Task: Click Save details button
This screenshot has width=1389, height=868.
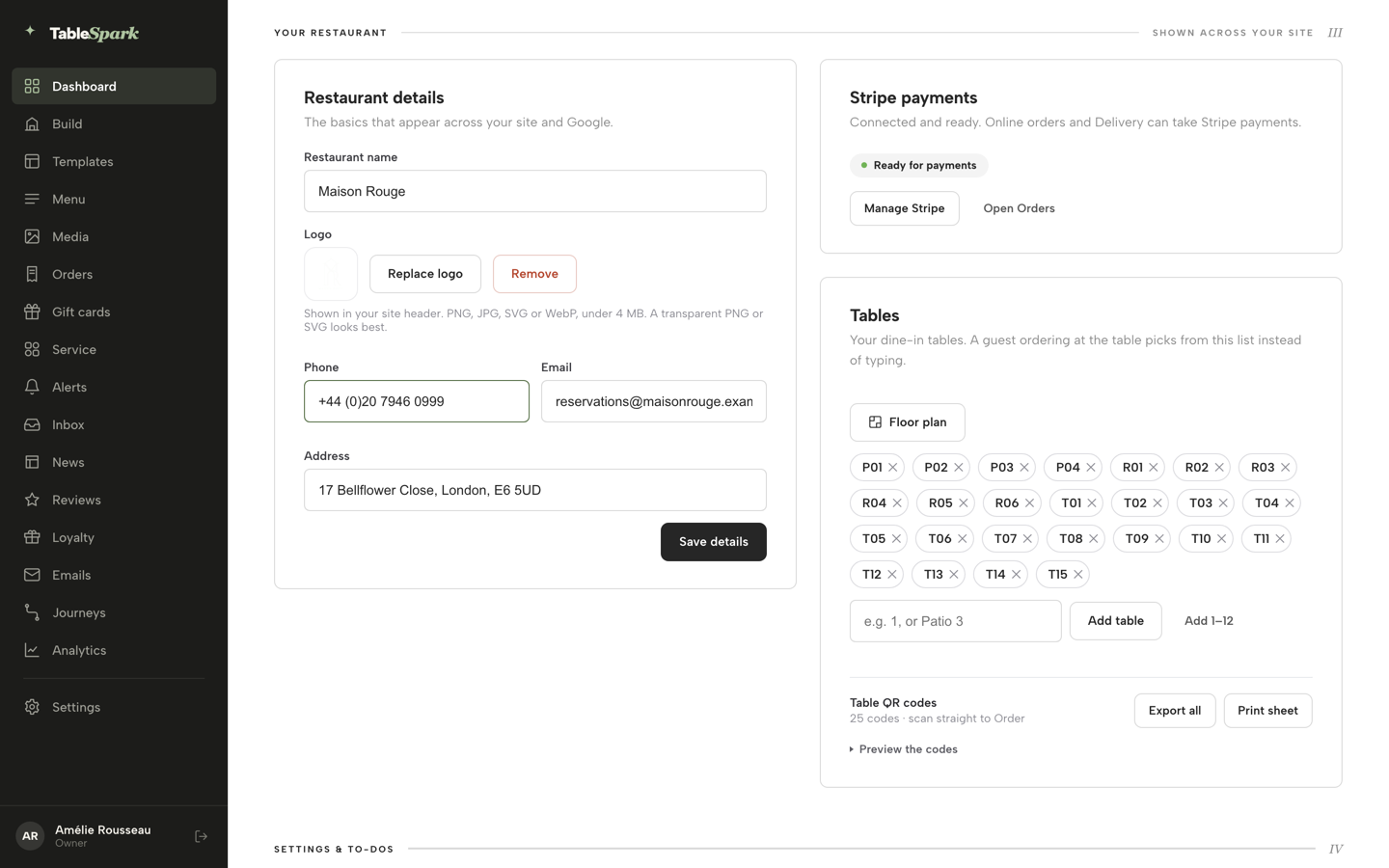Action: (713, 542)
